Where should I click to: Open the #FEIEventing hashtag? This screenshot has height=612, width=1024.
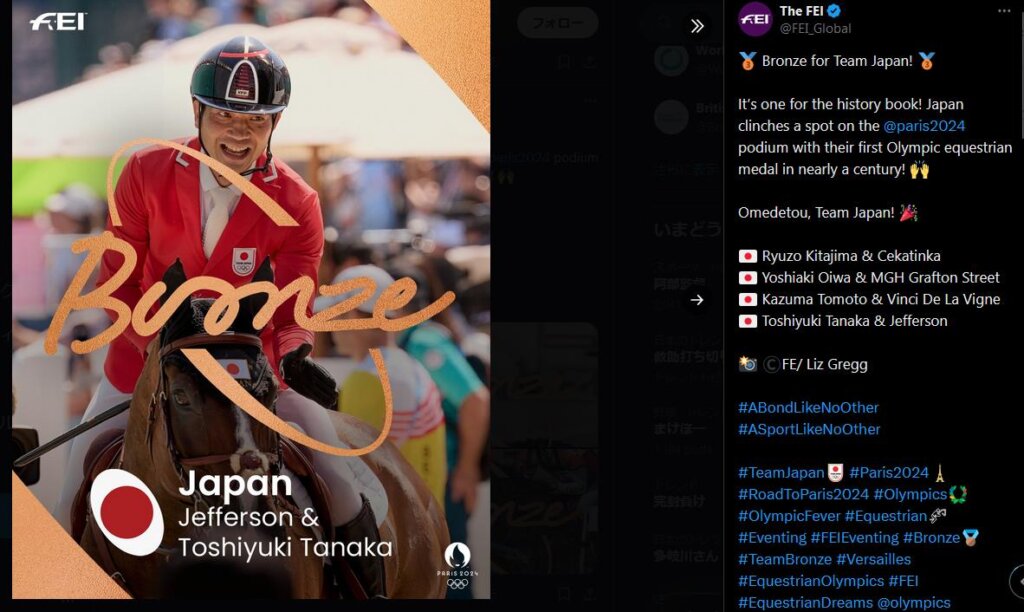[x=854, y=538]
